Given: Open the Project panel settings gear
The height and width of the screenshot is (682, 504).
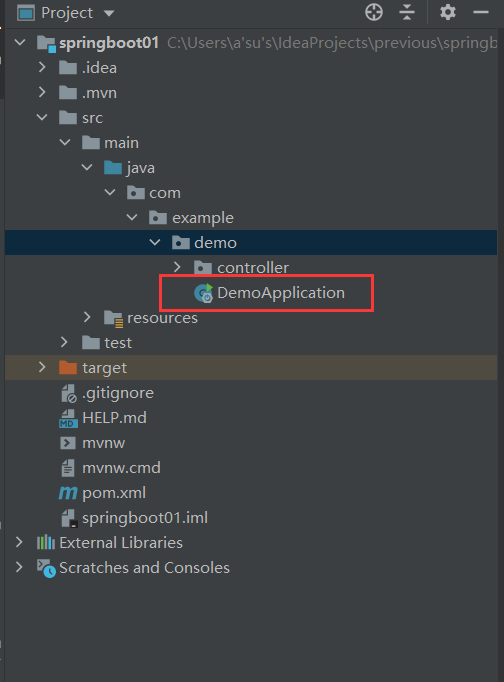Looking at the screenshot, I should [x=447, y=12].
